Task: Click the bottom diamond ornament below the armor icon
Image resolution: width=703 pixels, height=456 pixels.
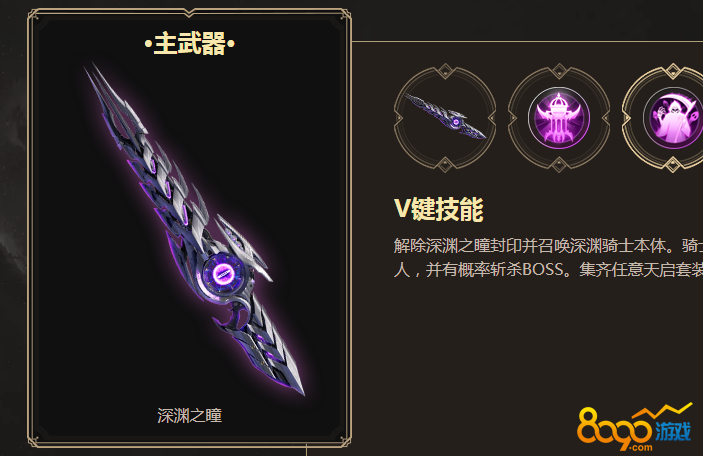Action: tap(559, 165)
